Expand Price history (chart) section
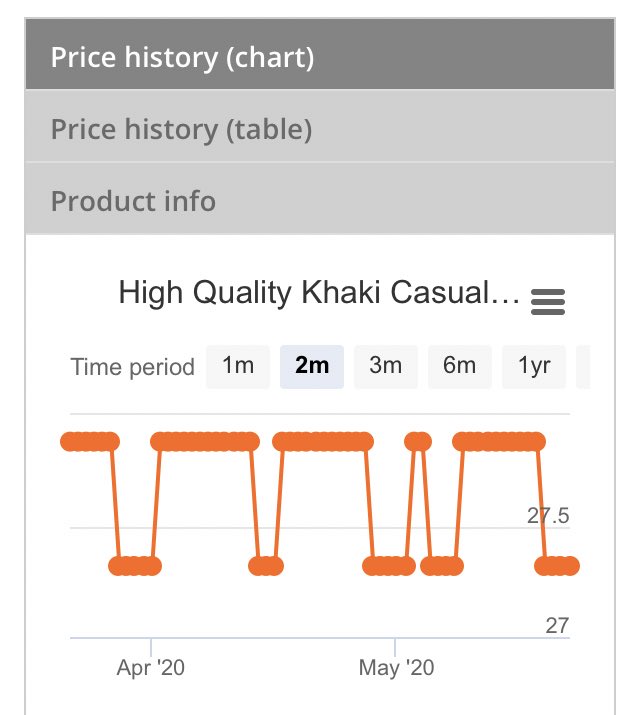The image size is (640, 715). click(x=320, y=54)
